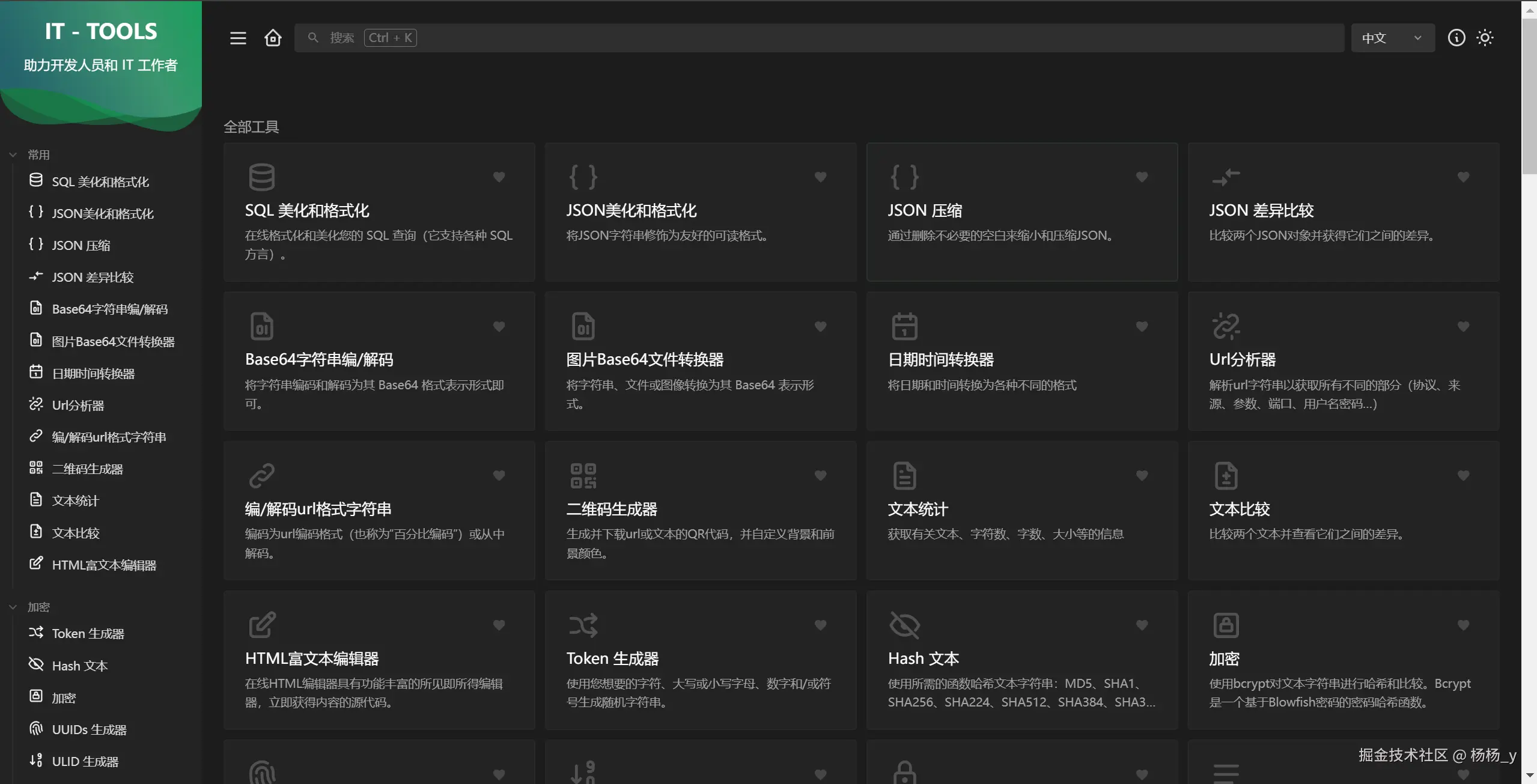Viewport: 1537px width, 784px height.
Task: Click the JSON 差异比较 arrows card icon
Action: point(1226,177)
